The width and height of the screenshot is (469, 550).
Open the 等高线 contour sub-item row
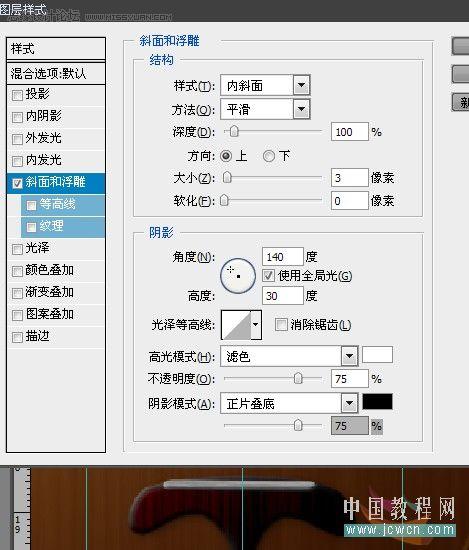[x=63, y=205]
